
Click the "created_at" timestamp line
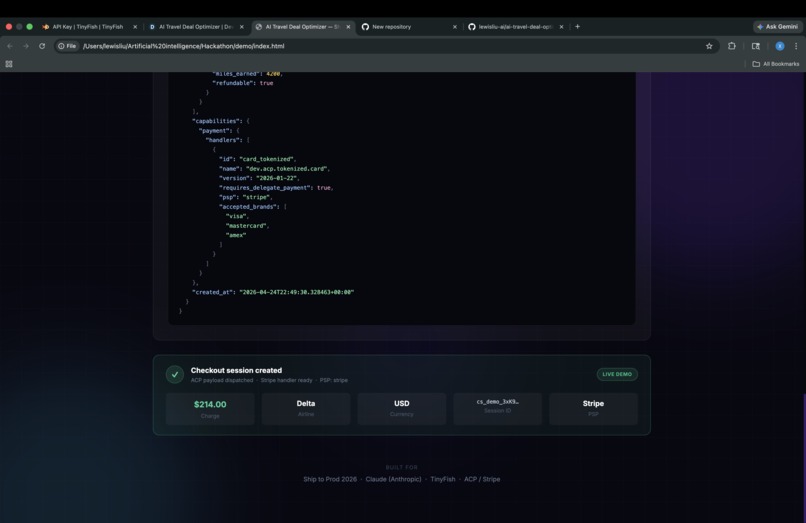click(273, 292)
